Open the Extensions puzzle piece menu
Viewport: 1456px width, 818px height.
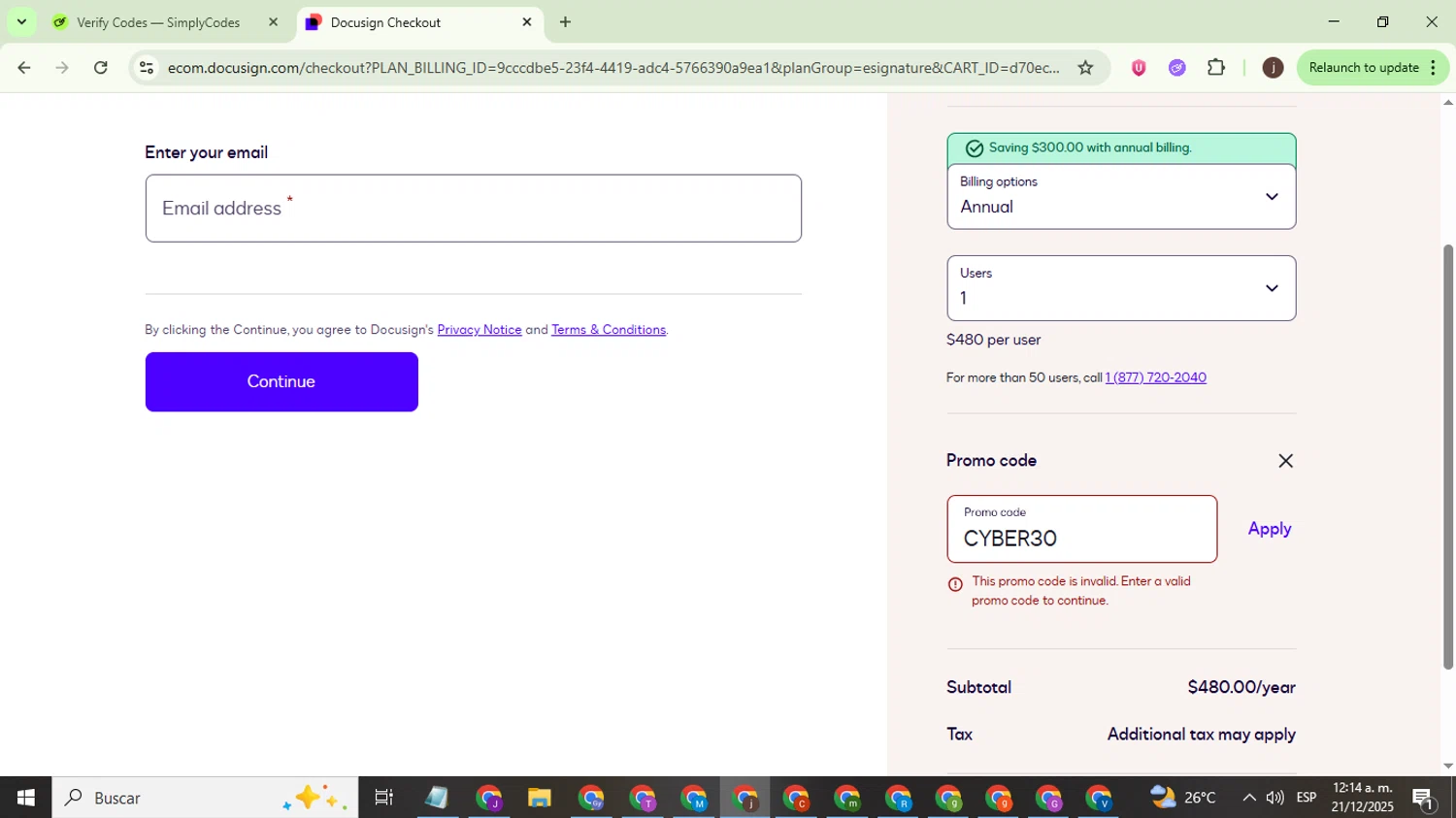coord(1216,68)
